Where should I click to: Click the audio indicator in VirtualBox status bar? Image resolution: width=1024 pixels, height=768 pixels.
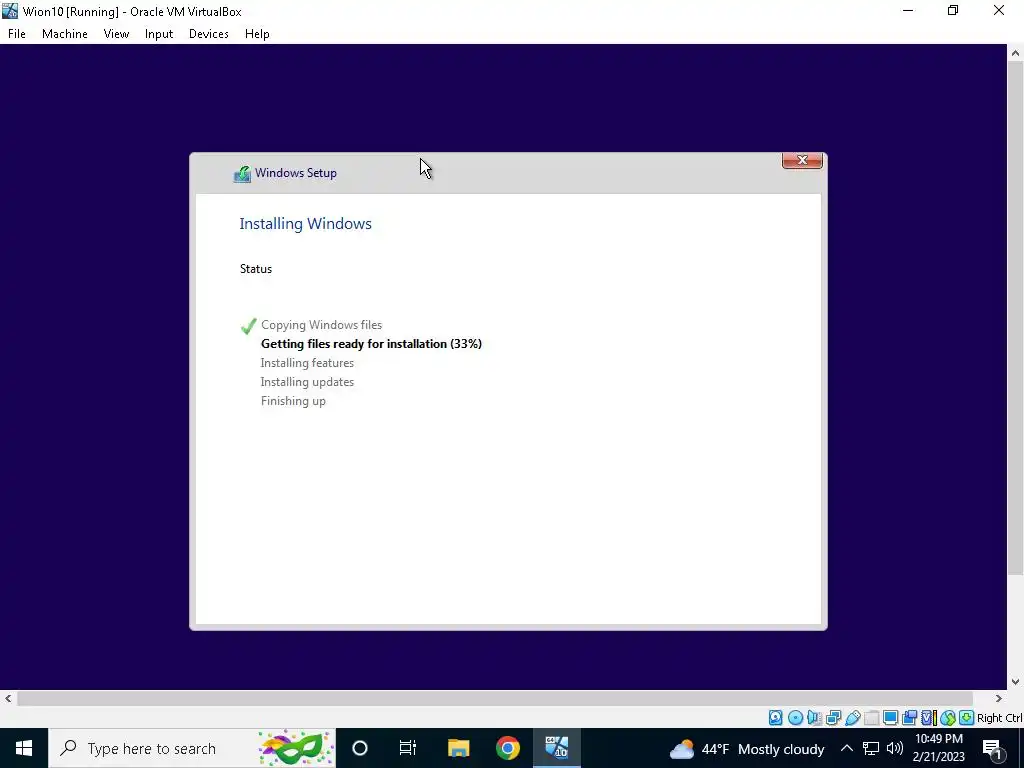814,718
